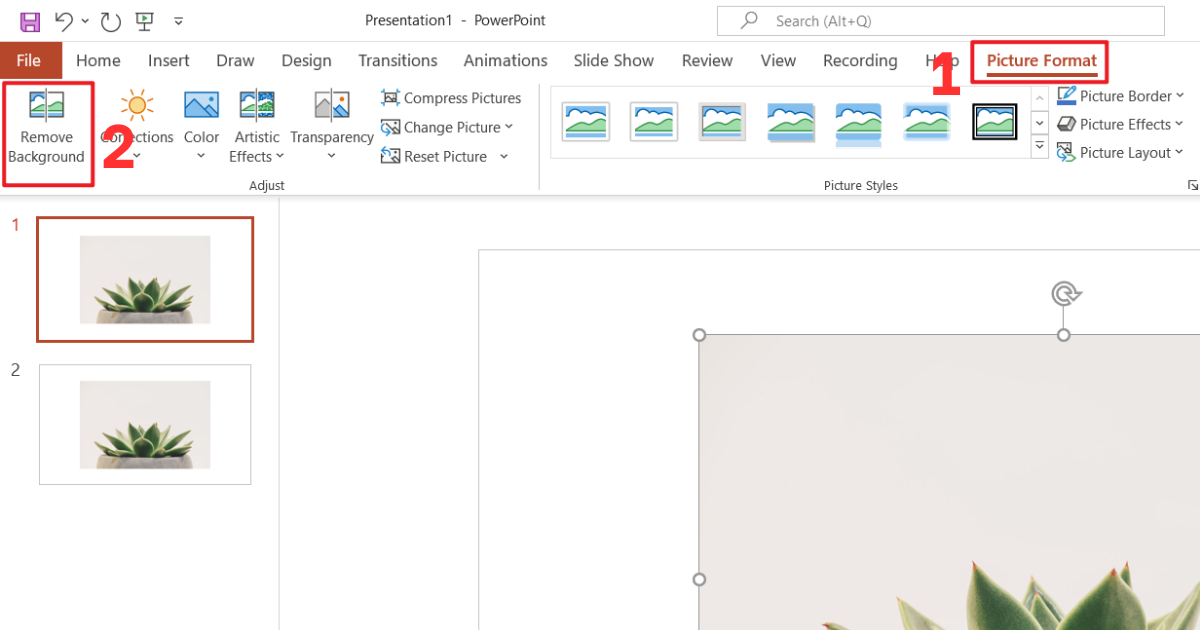Open Customize Quick Access Toolbar dropdown

(x=178, y=21)
